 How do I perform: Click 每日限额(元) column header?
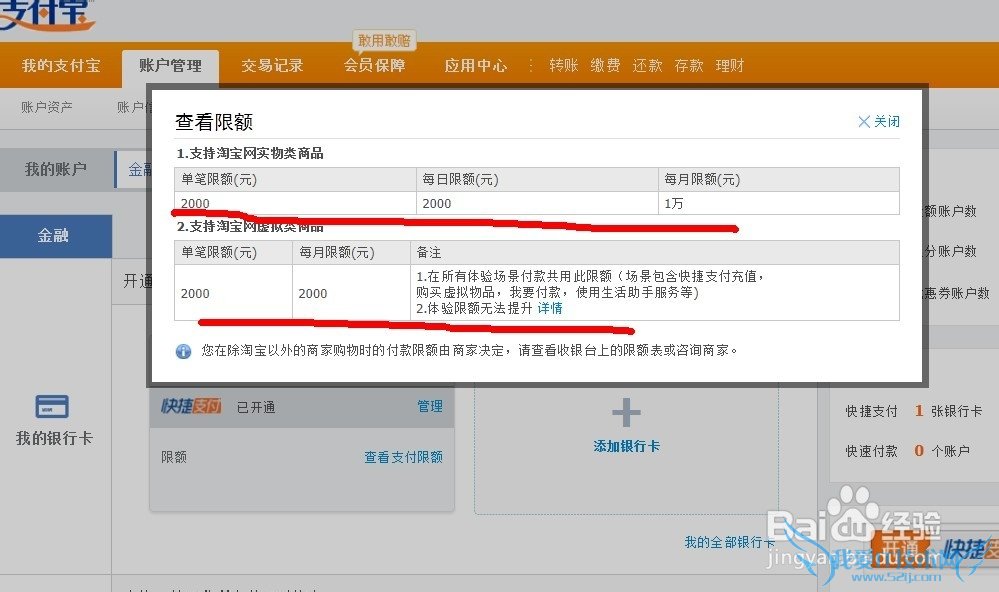[x=537, y=180]
